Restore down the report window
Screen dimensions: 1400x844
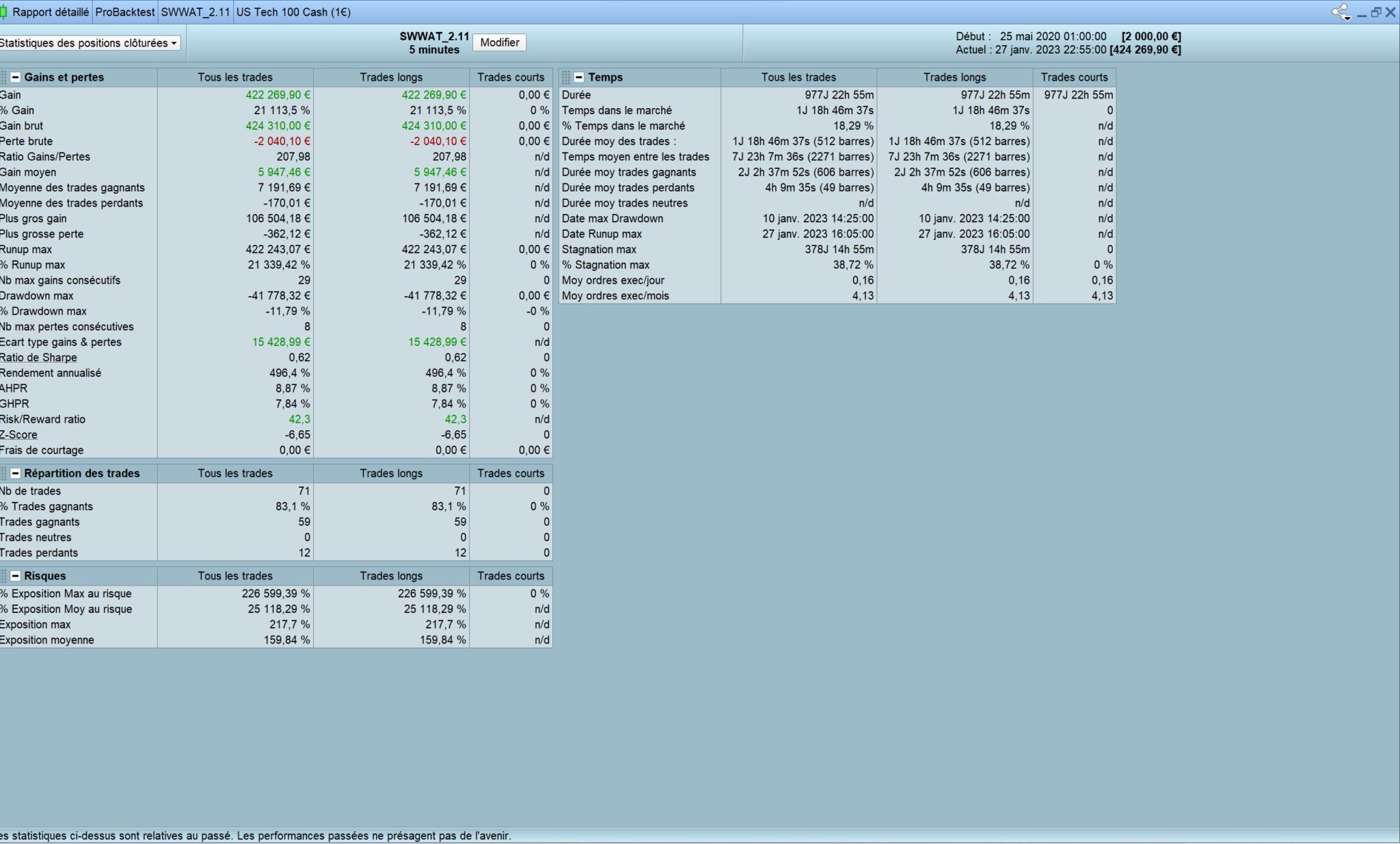1375,12
